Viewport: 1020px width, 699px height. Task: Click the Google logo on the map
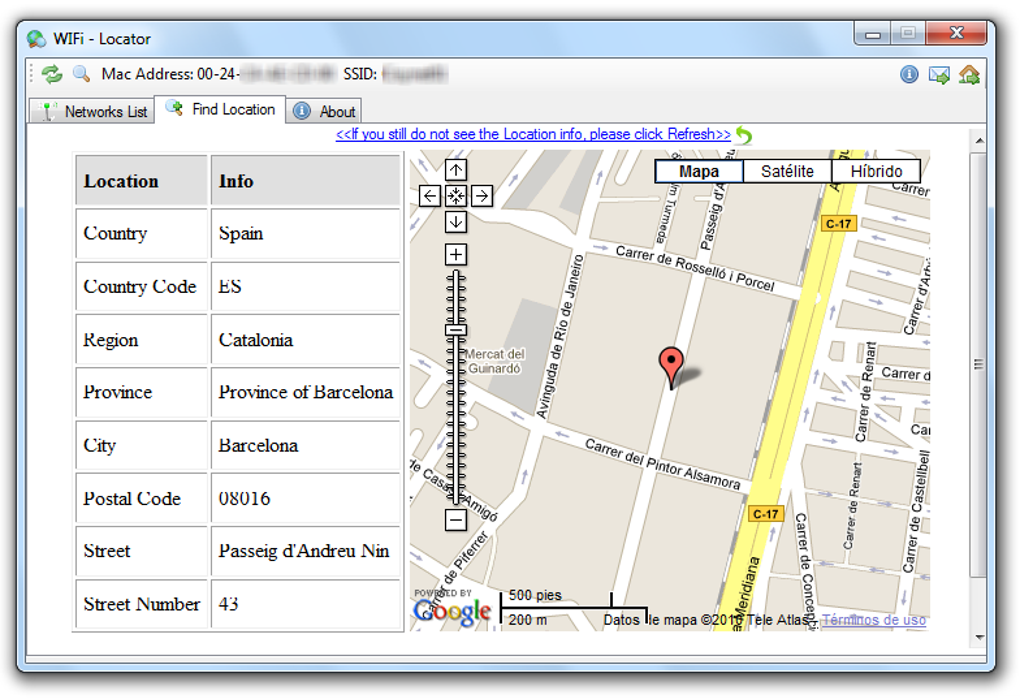click(452, 611)
